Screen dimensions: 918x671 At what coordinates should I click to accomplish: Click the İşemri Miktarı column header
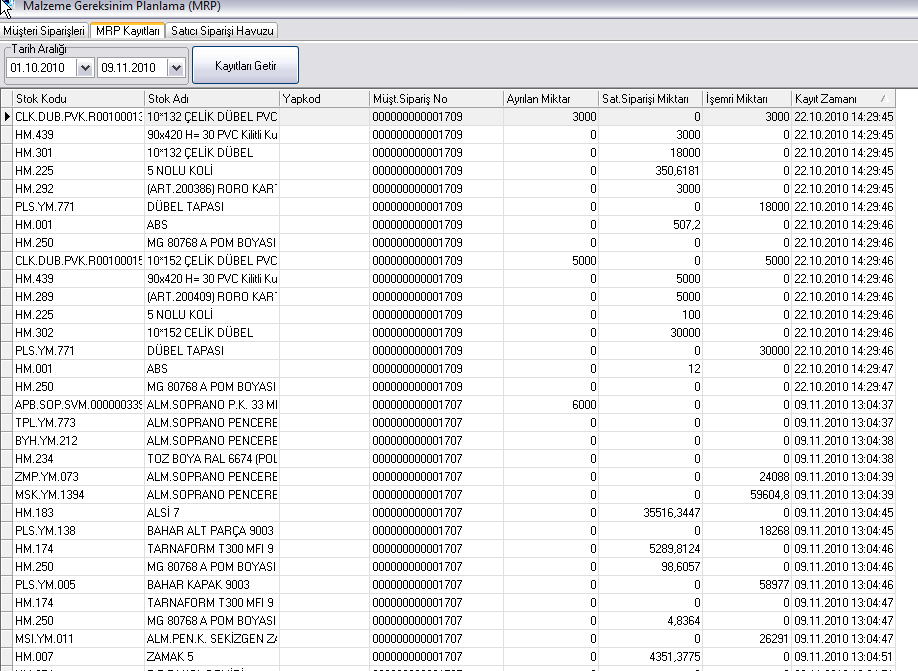pyautogui.click(x=745, y=99)
